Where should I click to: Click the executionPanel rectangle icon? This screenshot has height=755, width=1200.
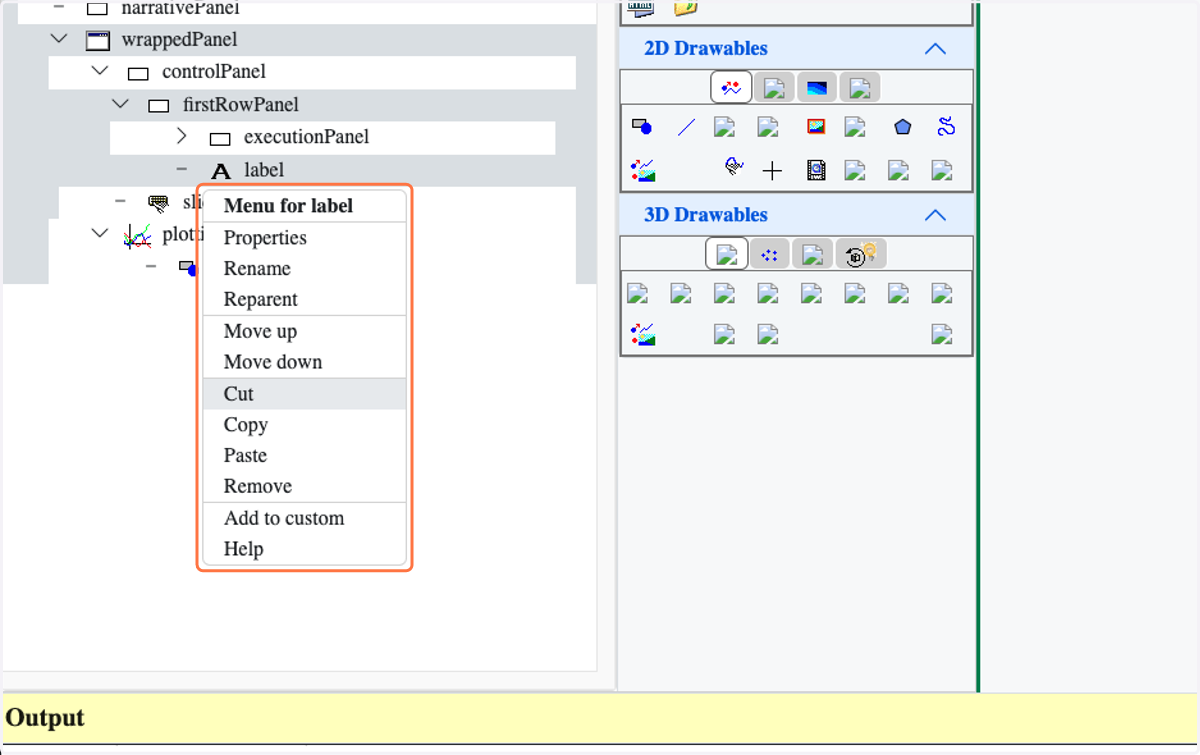(220, 138)
